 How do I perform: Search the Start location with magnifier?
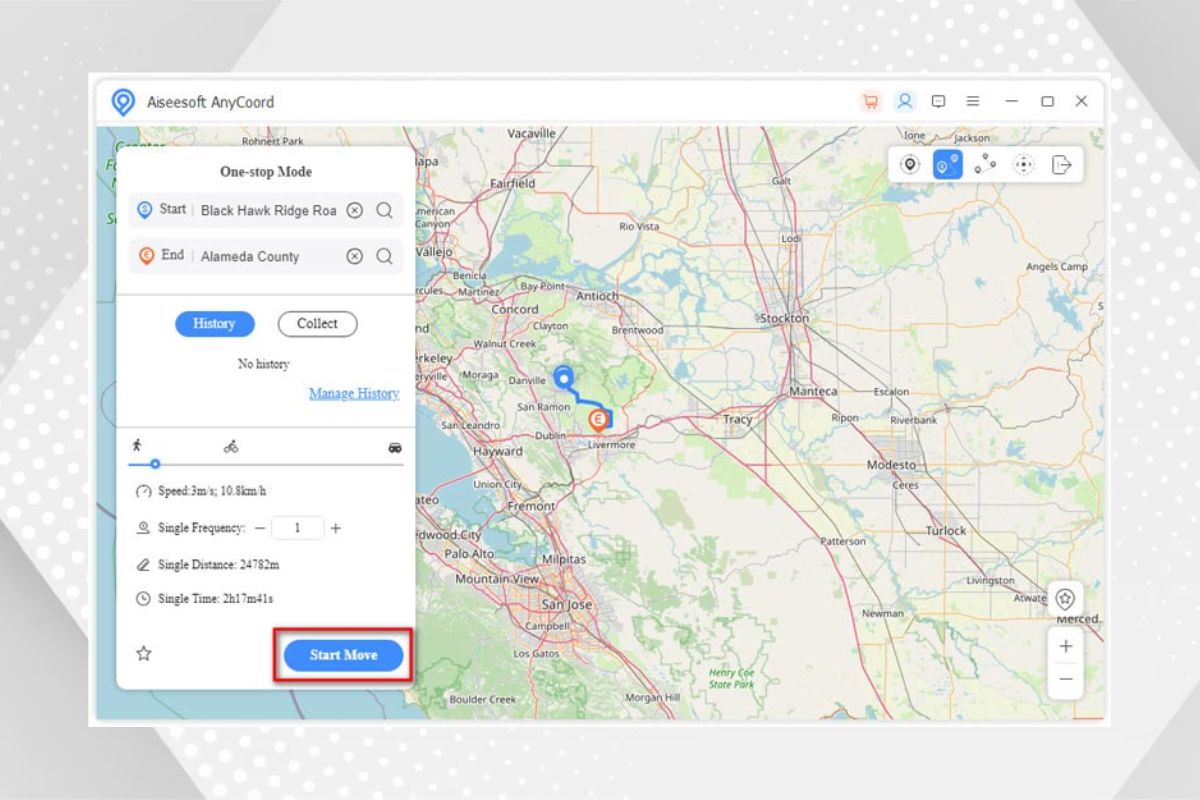384,210
